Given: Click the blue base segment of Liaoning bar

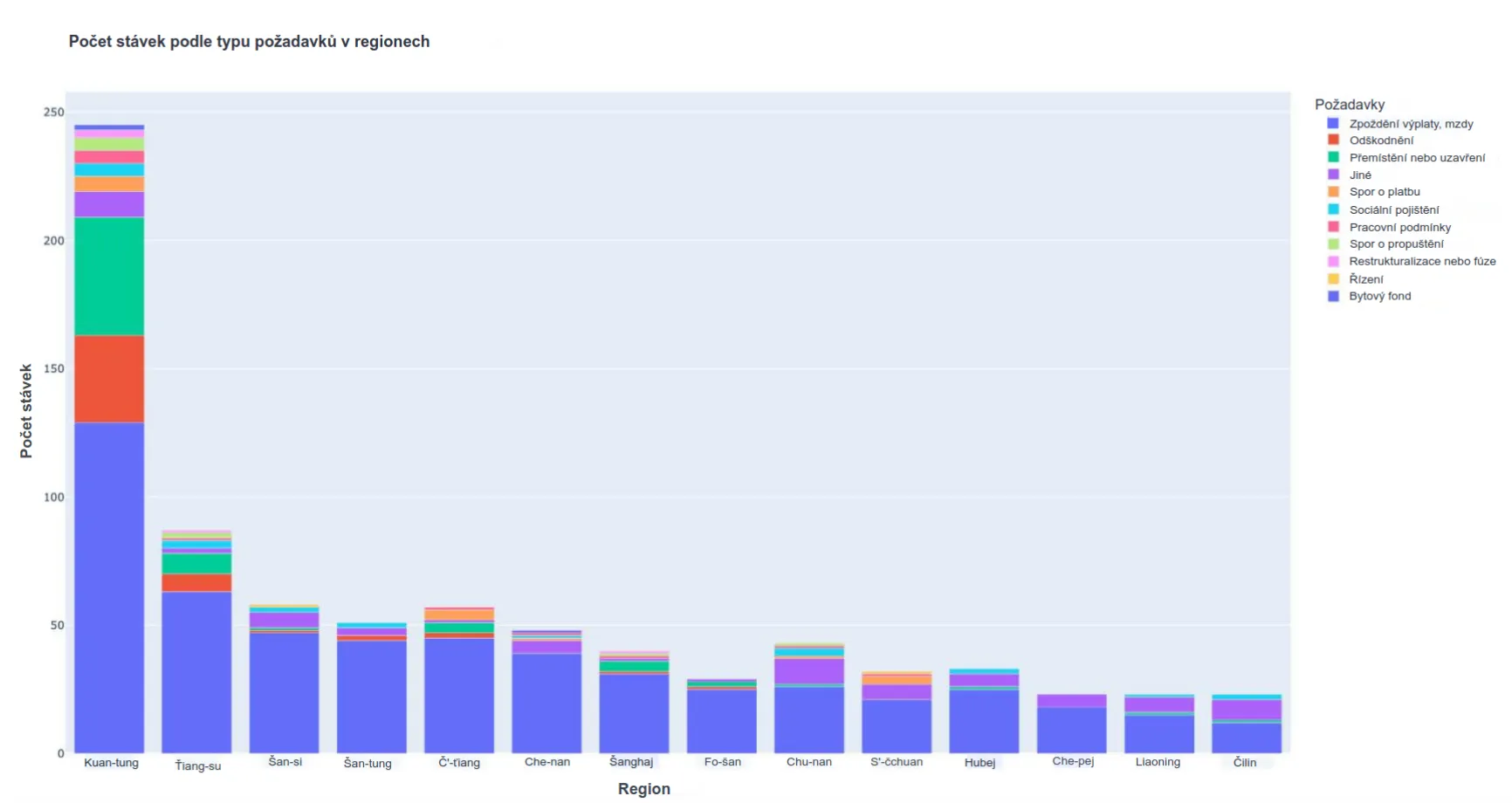Looking at the screenshot, I should click(x=1159, y=734).
